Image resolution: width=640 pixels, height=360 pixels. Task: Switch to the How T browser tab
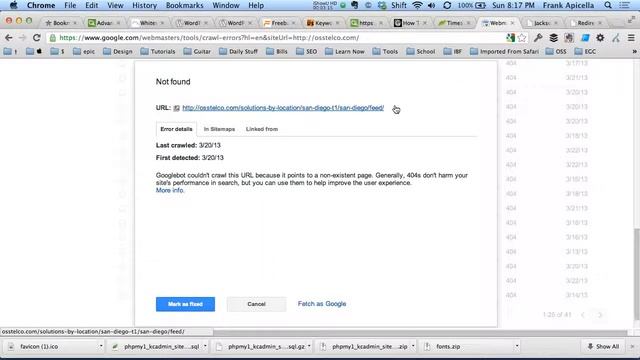(409, 23)
